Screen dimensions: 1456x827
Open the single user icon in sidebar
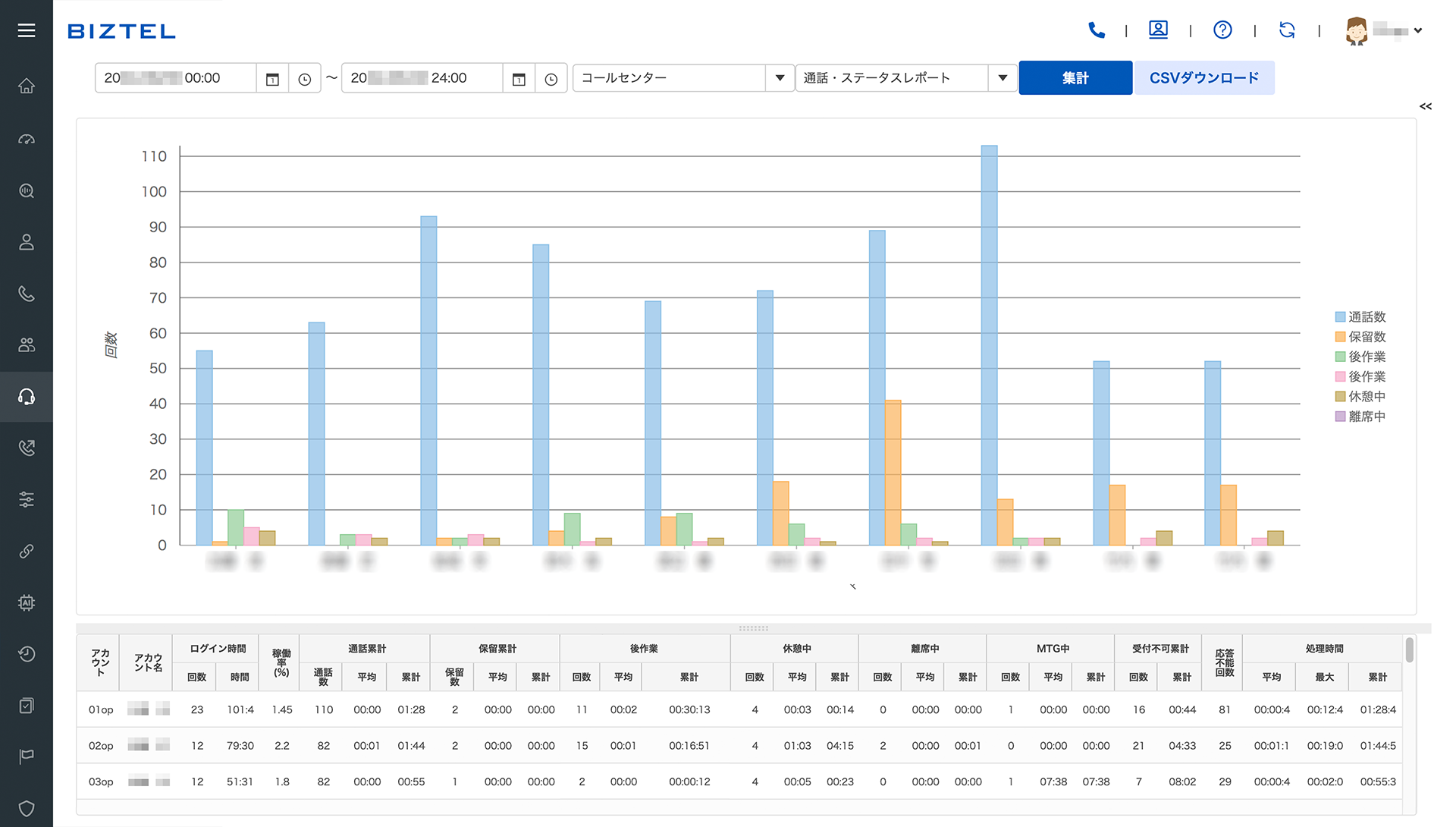pyautogui.click(x=27, y=242)
